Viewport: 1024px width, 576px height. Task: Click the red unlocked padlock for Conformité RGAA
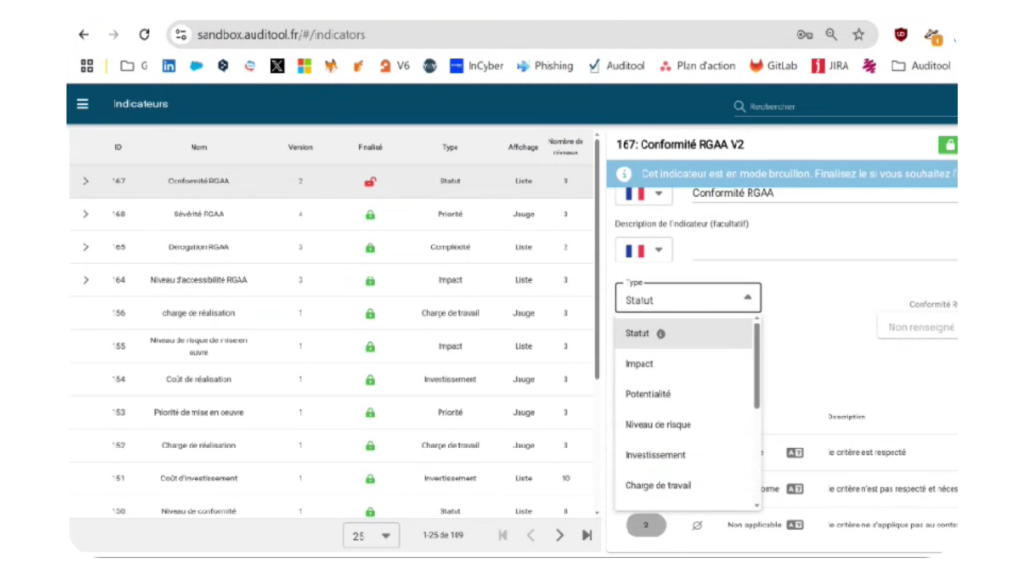pos(370,181)
